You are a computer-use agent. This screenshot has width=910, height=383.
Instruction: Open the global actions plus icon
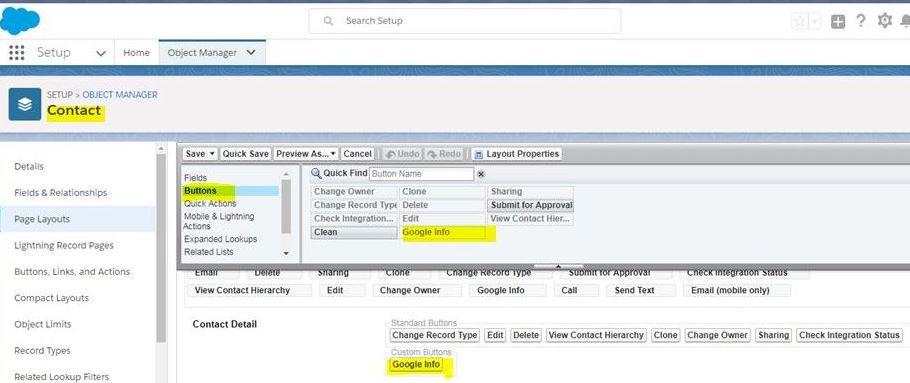coord(837,22)
